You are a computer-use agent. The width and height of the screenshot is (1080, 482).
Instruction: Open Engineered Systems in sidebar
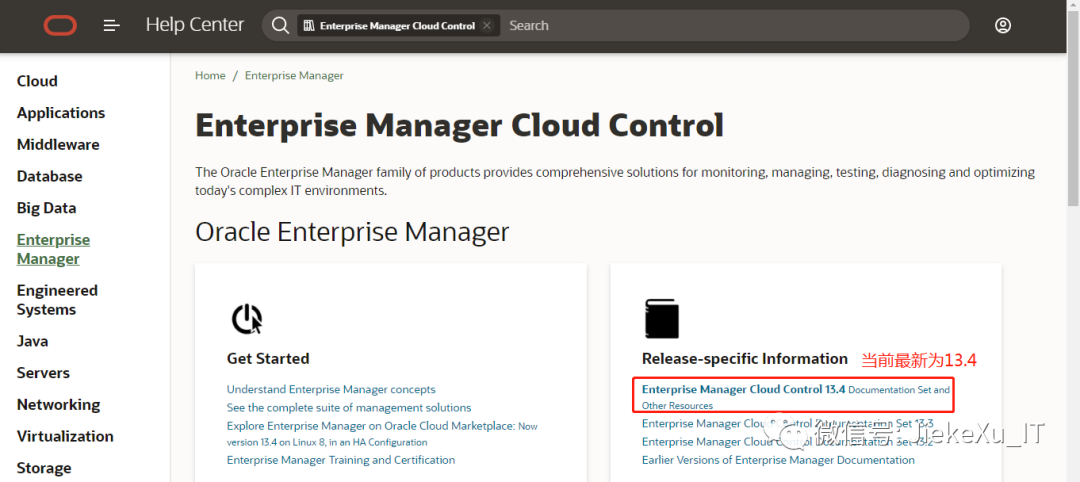pos(57,300)
